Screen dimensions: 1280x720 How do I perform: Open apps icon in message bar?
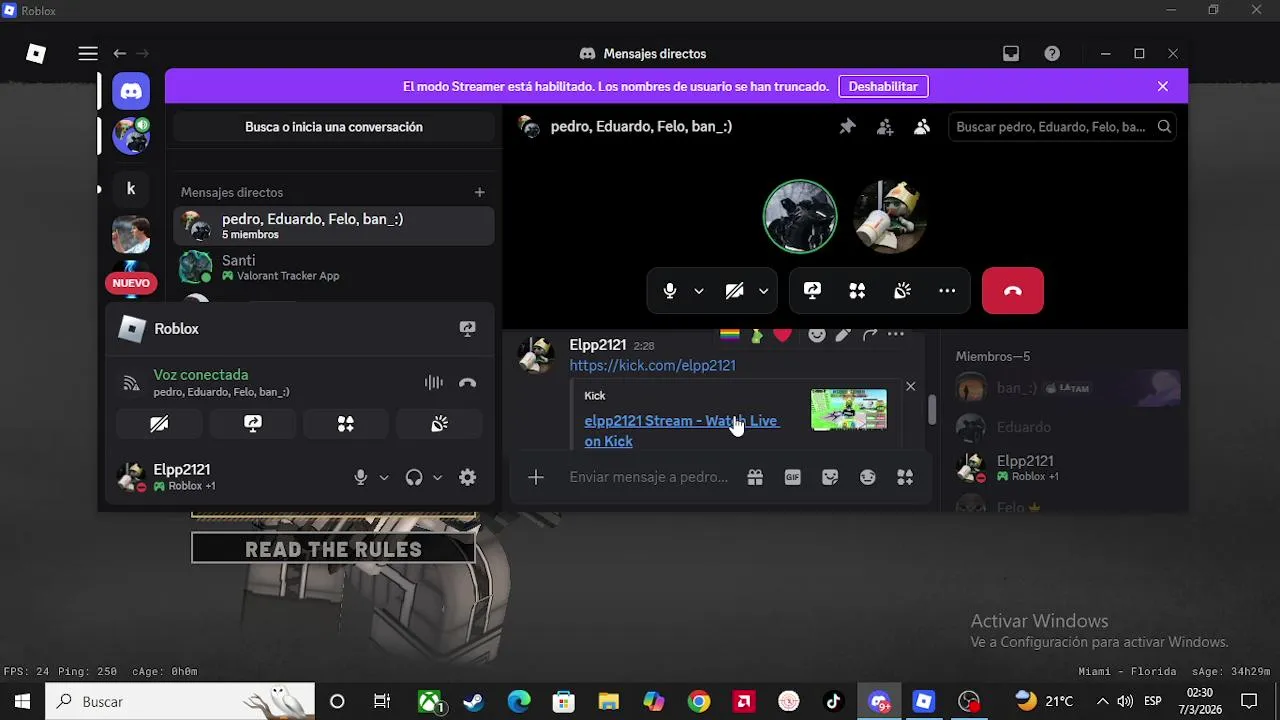pyautogui.click(x=905, y=478)
